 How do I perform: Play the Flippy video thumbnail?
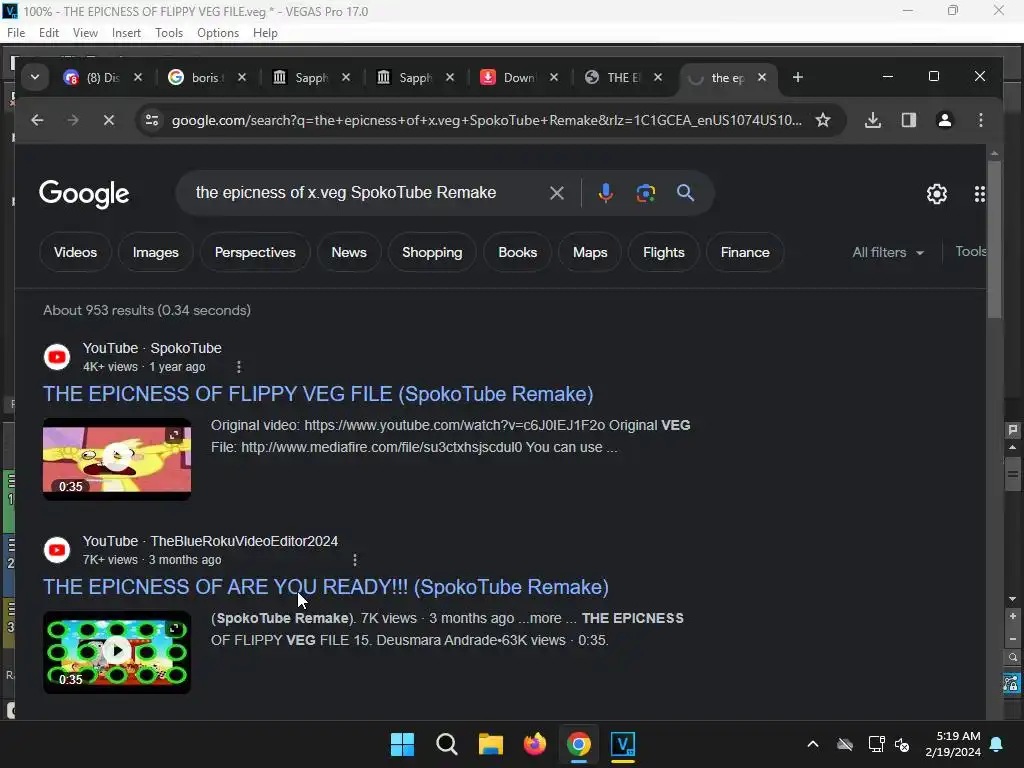[x=117, y=458]
